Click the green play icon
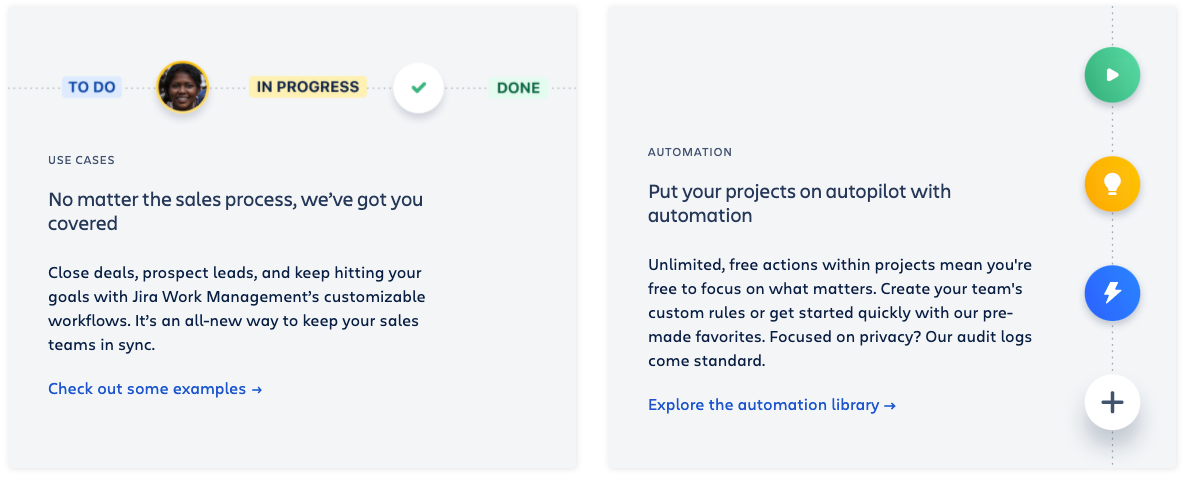Image resolution: width=1184 pixels, height=480 pixels. 1112,75
